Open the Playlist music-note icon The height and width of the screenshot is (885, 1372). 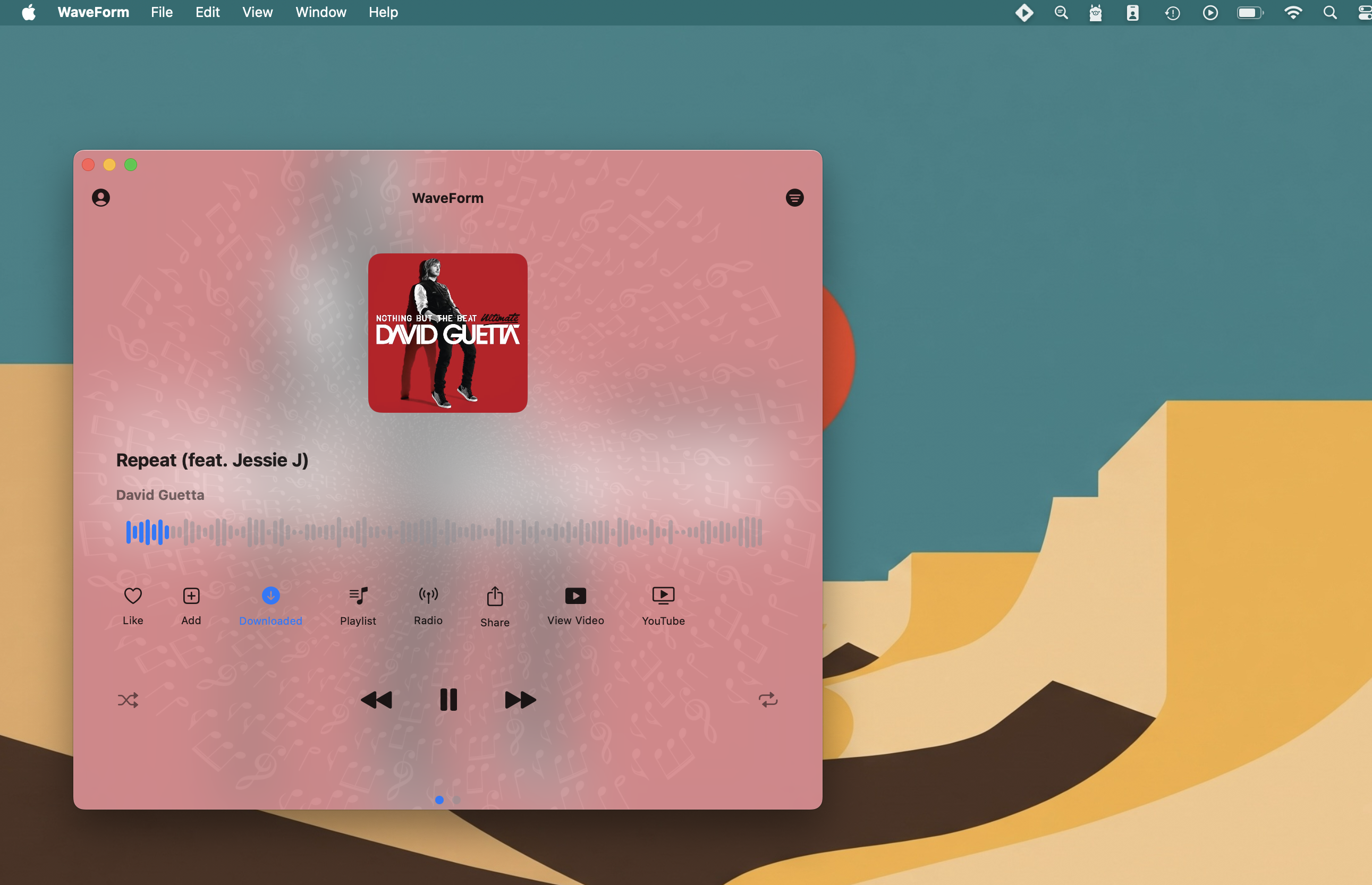pos(358,596)
